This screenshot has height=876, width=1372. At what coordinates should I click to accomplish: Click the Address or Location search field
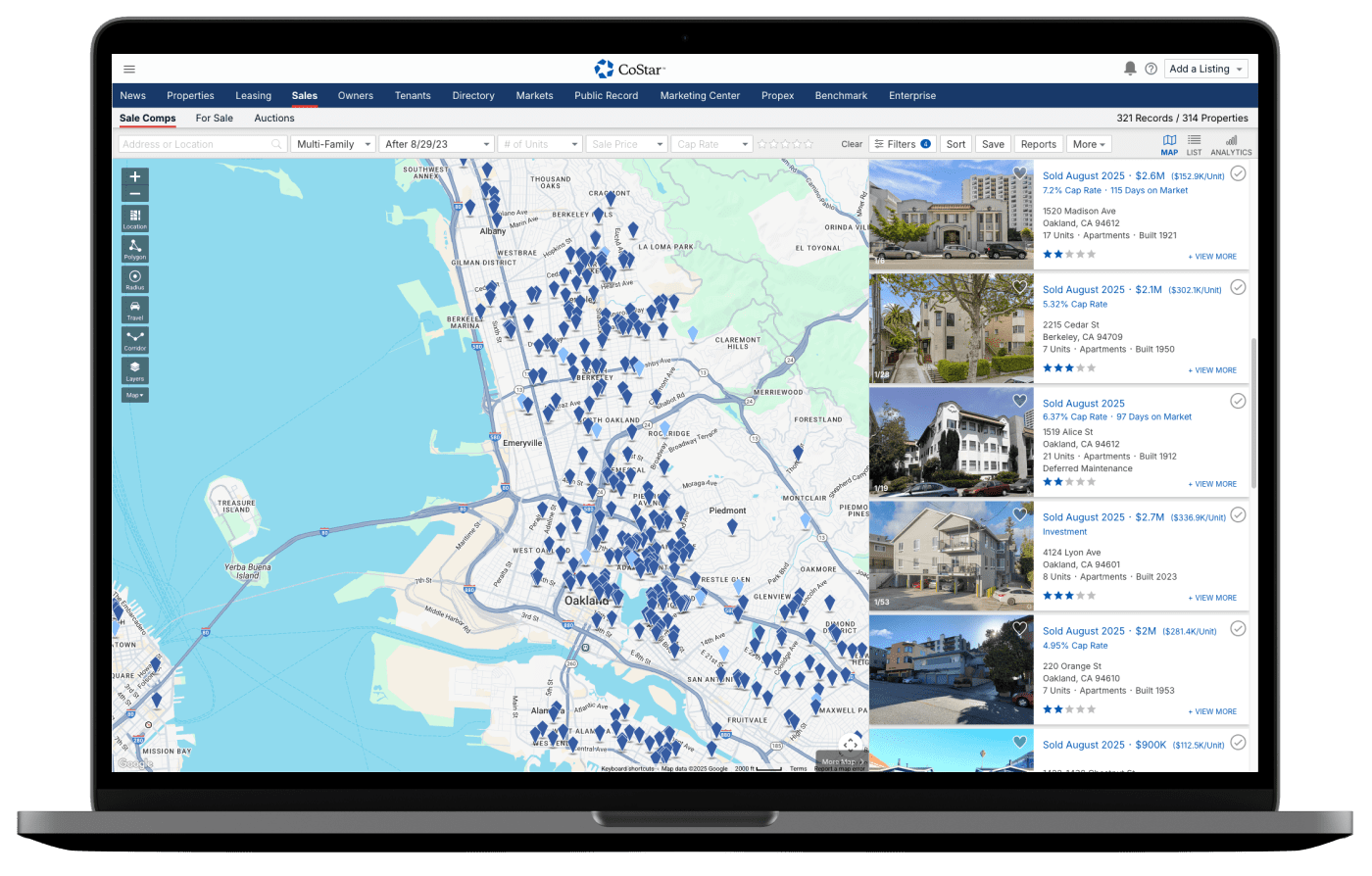(194, 144)
